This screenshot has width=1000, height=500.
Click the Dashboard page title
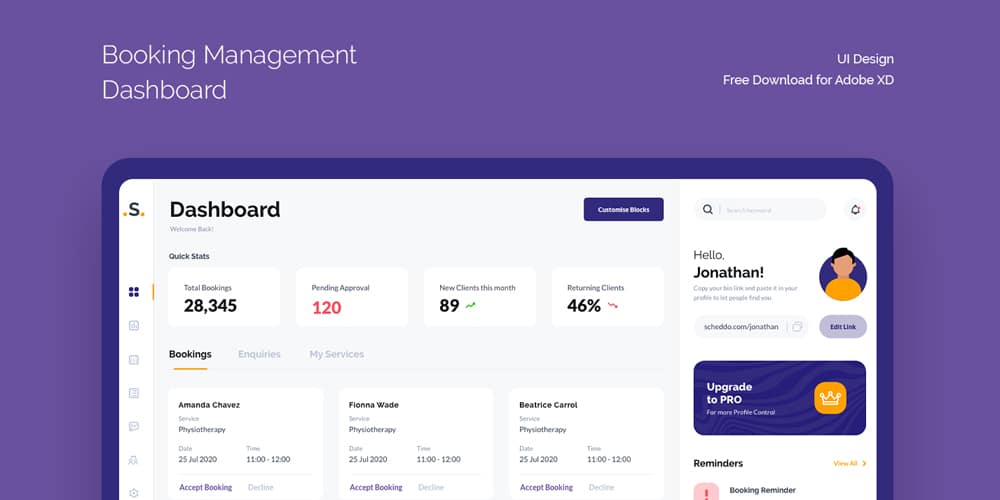click(225, 209)
